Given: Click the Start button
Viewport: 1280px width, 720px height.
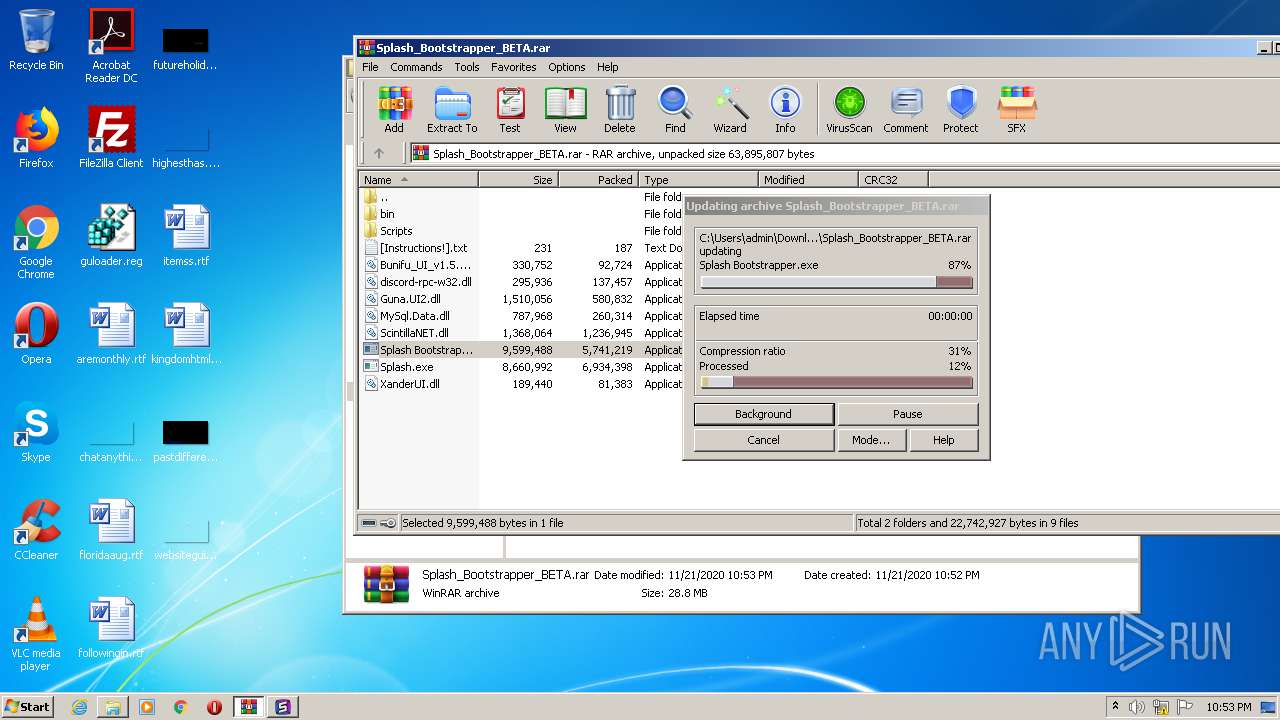Looking at the screenshot, I should (x=27, y=707).
